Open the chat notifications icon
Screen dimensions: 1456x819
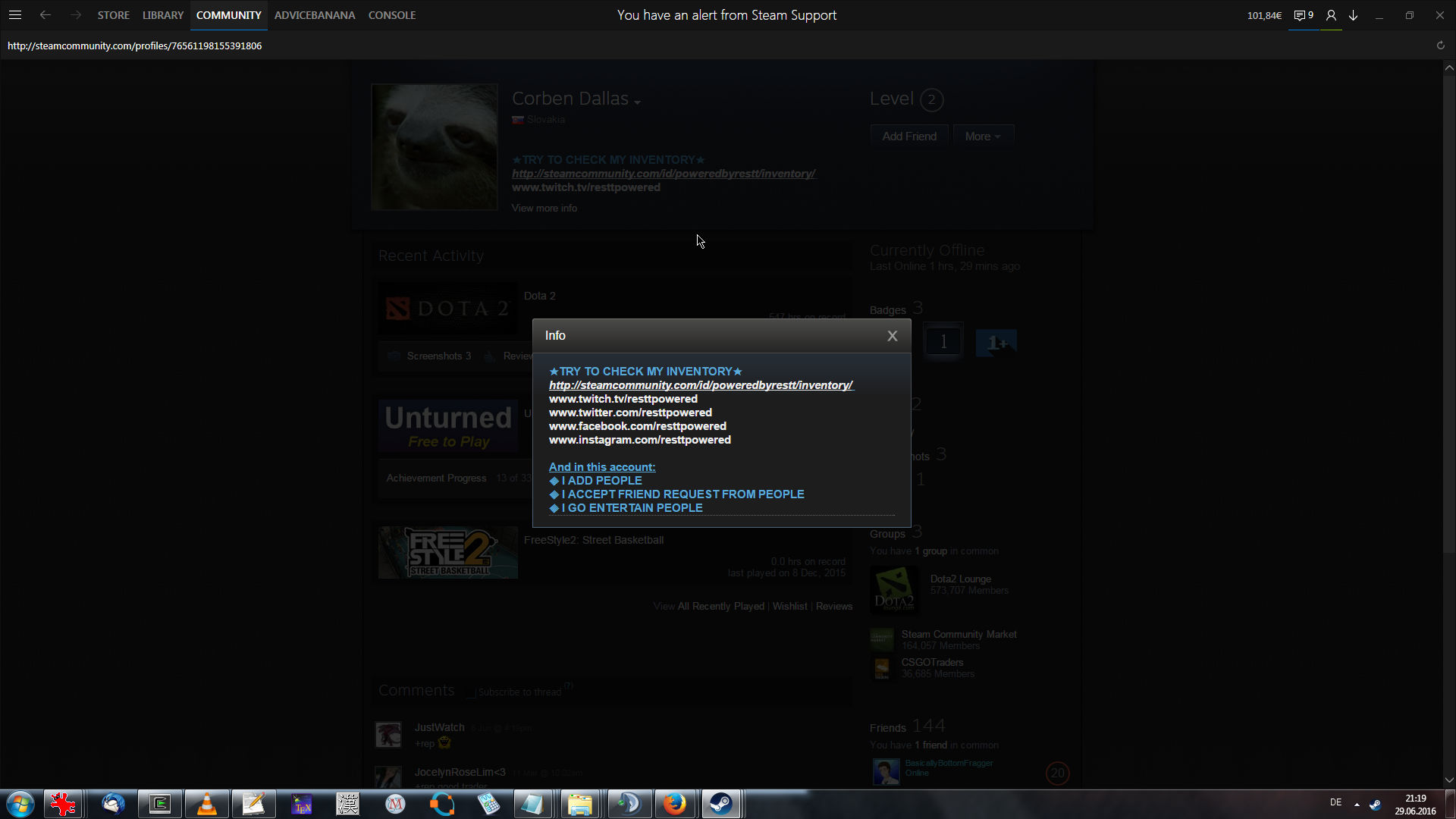tap(1303, 15)
